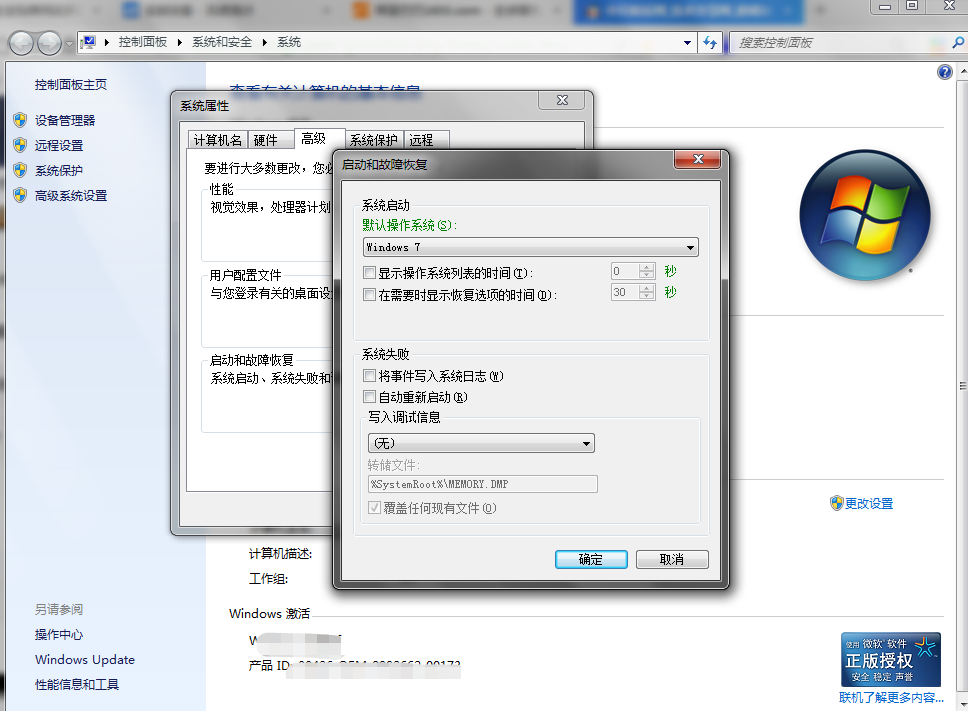Click 系统 breadcrumb
This screenshot has width=968, height=711.
(289, 42)
